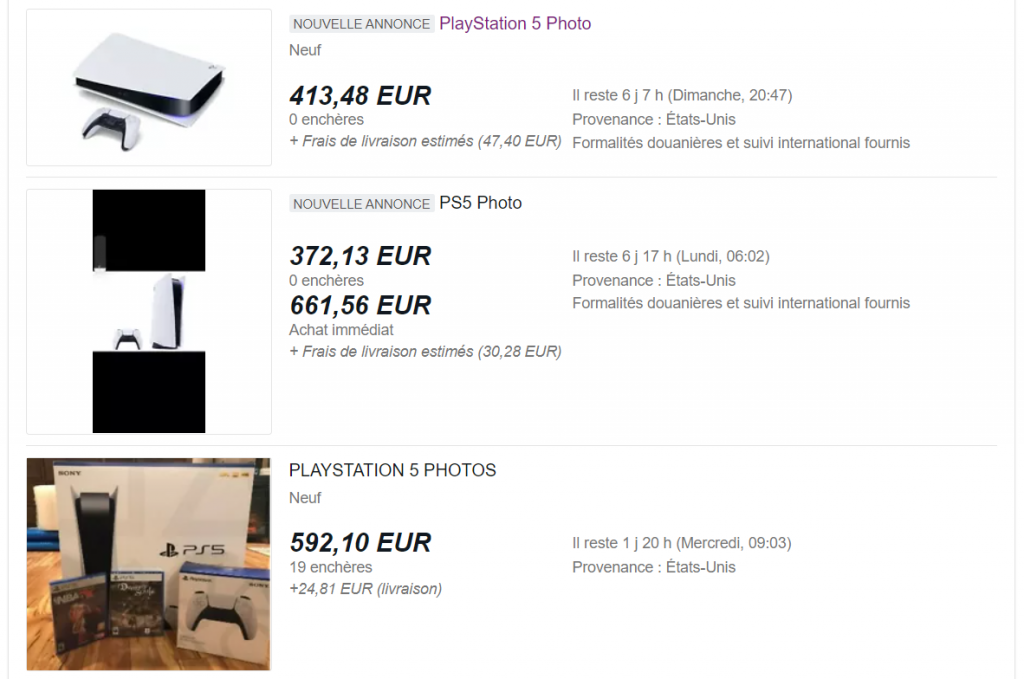Viewport: 1024px width, 679px height.
Task: Click the time remaining ending Lundi 06:02
Action: [x=671, y=256]
